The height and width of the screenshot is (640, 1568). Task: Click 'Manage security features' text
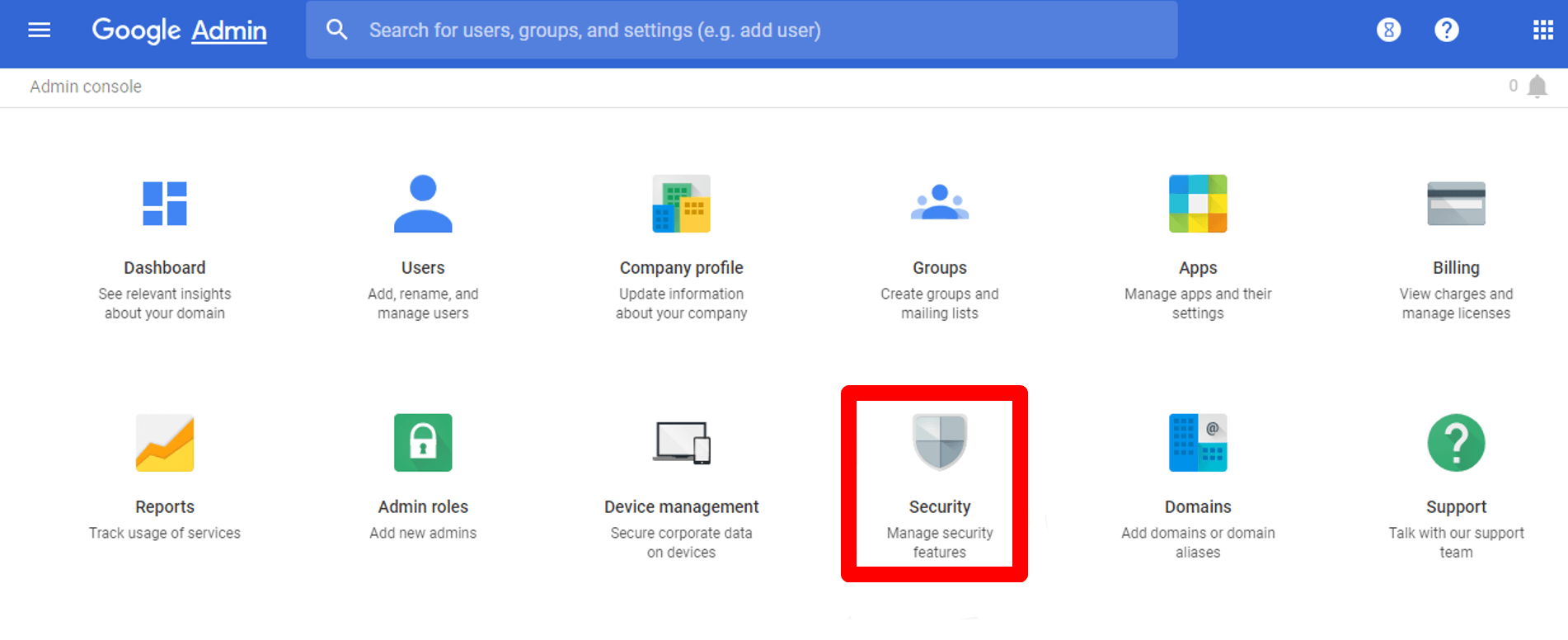click(940, 543)
